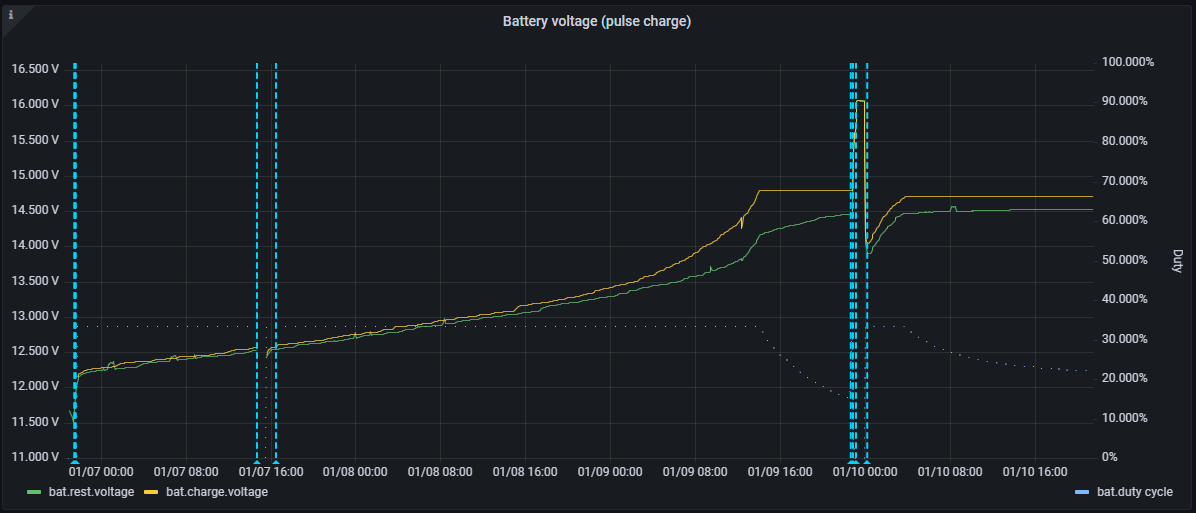The height and width of the screenshot is (513, 1196).
Task: Click the Duty right axis title
Action: (1177, 260)
